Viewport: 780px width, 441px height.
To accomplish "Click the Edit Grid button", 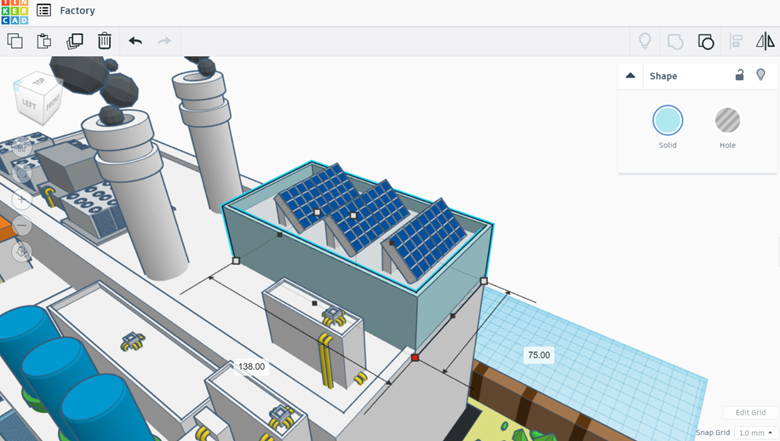I will click(x=750, y=412).
